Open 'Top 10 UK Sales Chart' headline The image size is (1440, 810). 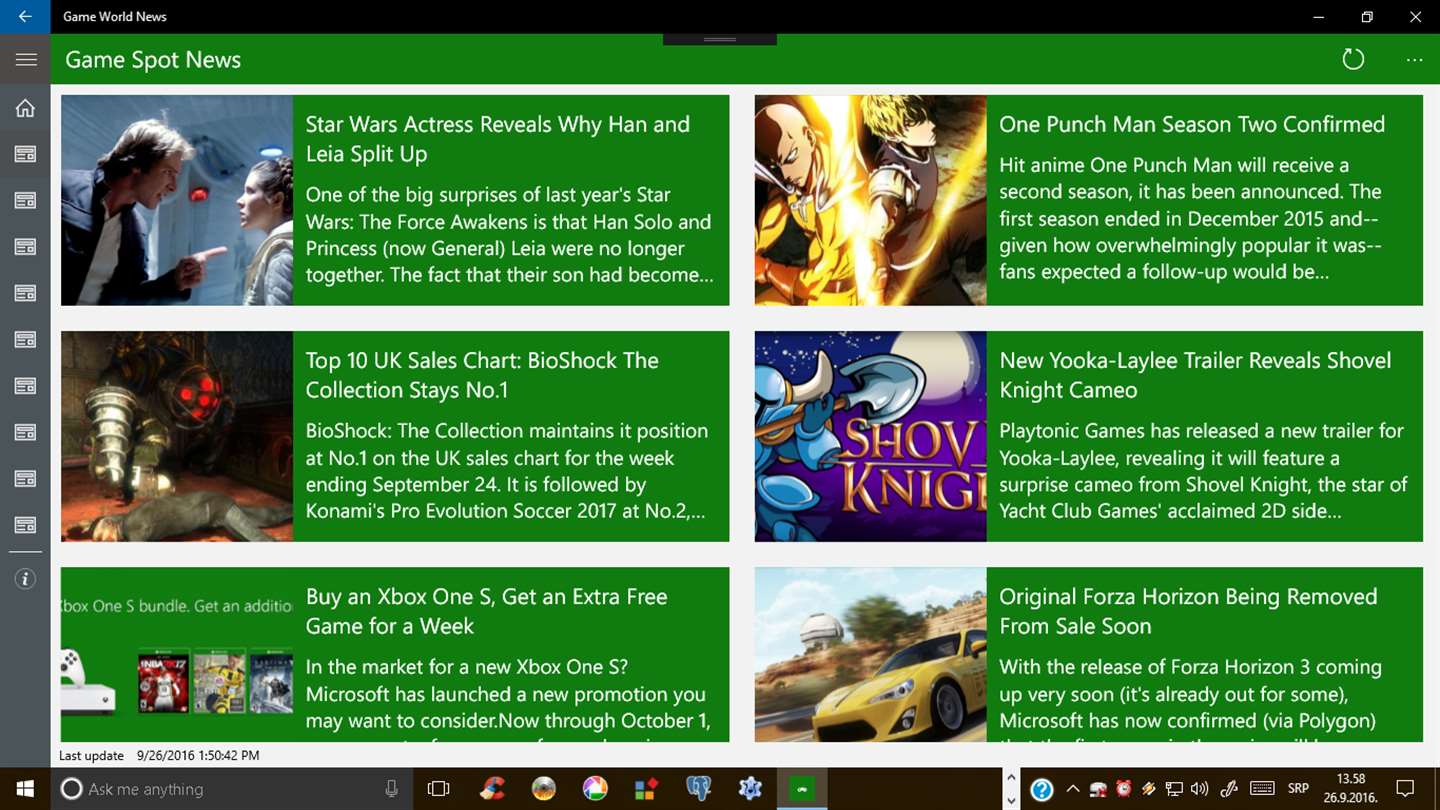pyautogui.click(x=482, y=375)
